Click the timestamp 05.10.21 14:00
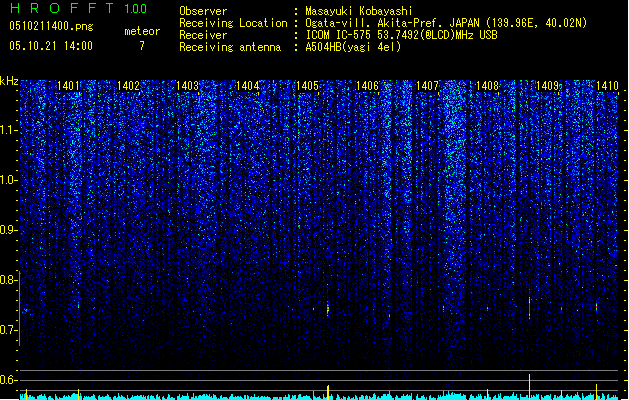The height and width of the screenshot is (400, 629). [51, 46]
